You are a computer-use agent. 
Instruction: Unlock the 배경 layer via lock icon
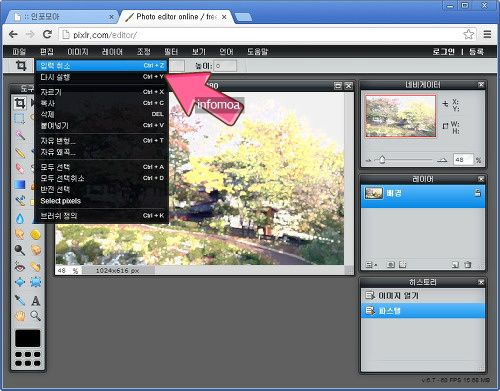(477, 193)
